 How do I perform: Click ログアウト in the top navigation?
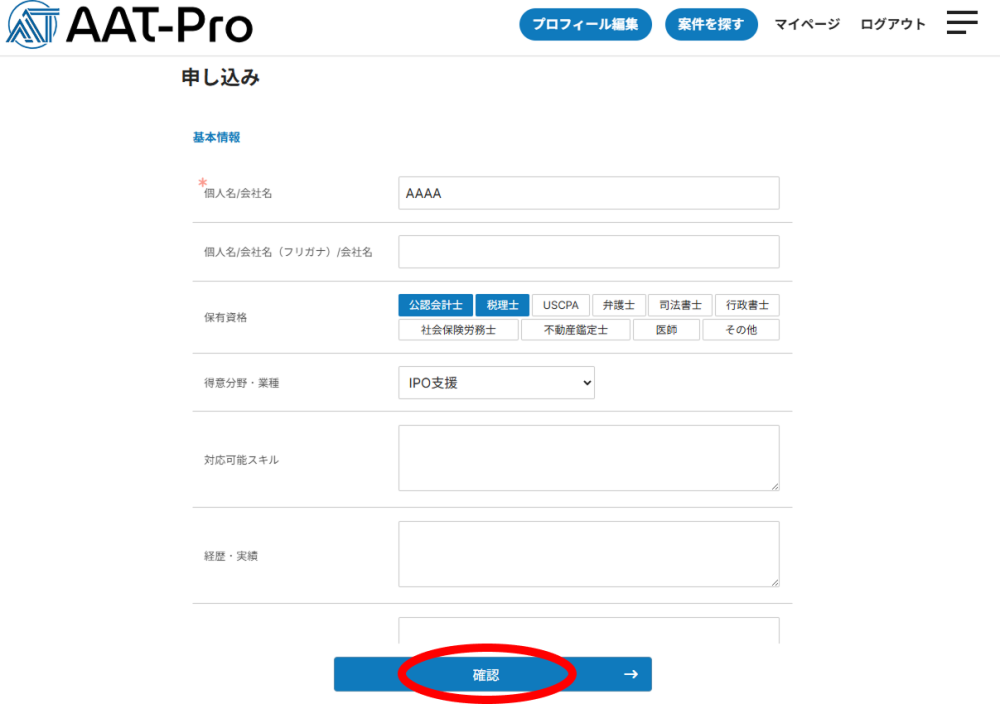tap(893, 25)
